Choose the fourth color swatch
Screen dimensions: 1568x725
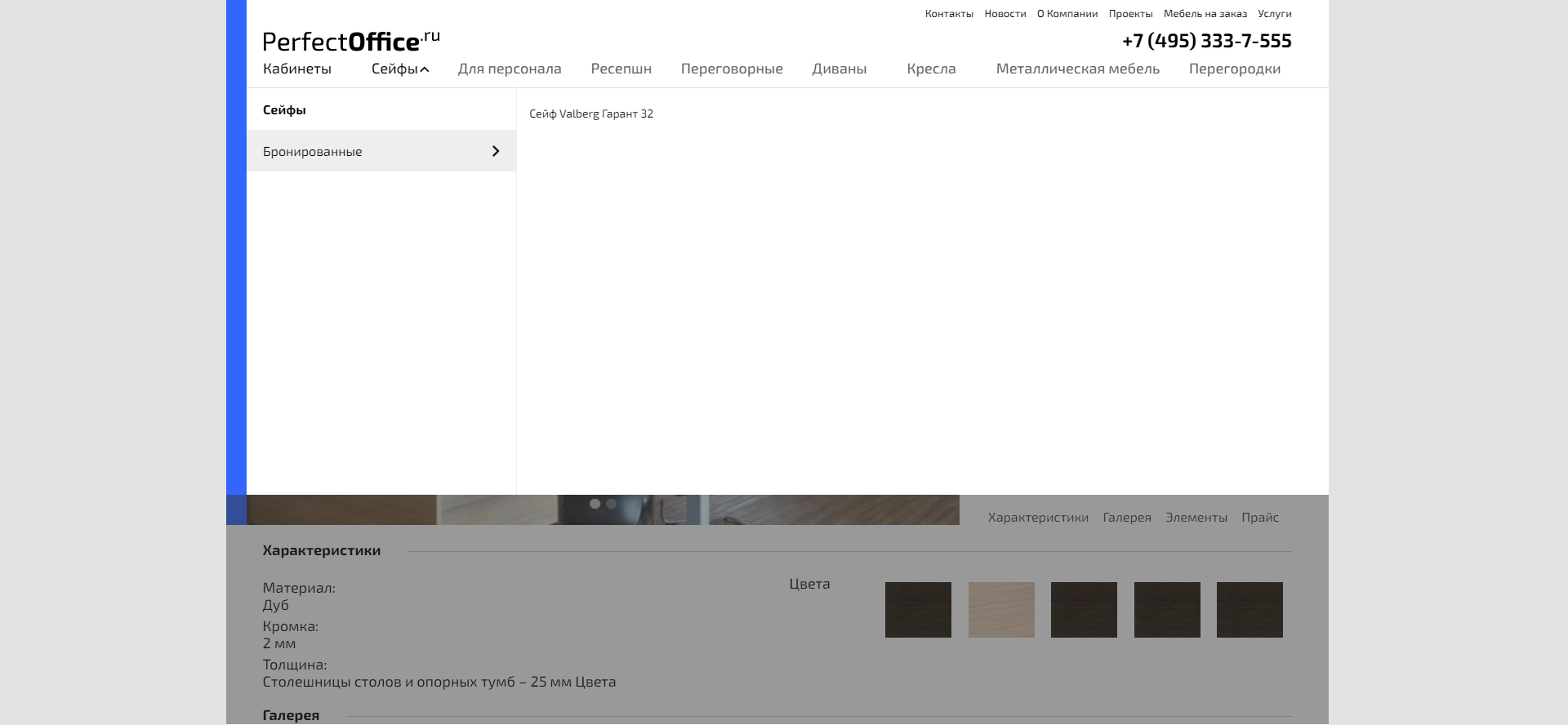coord(1167,610)
